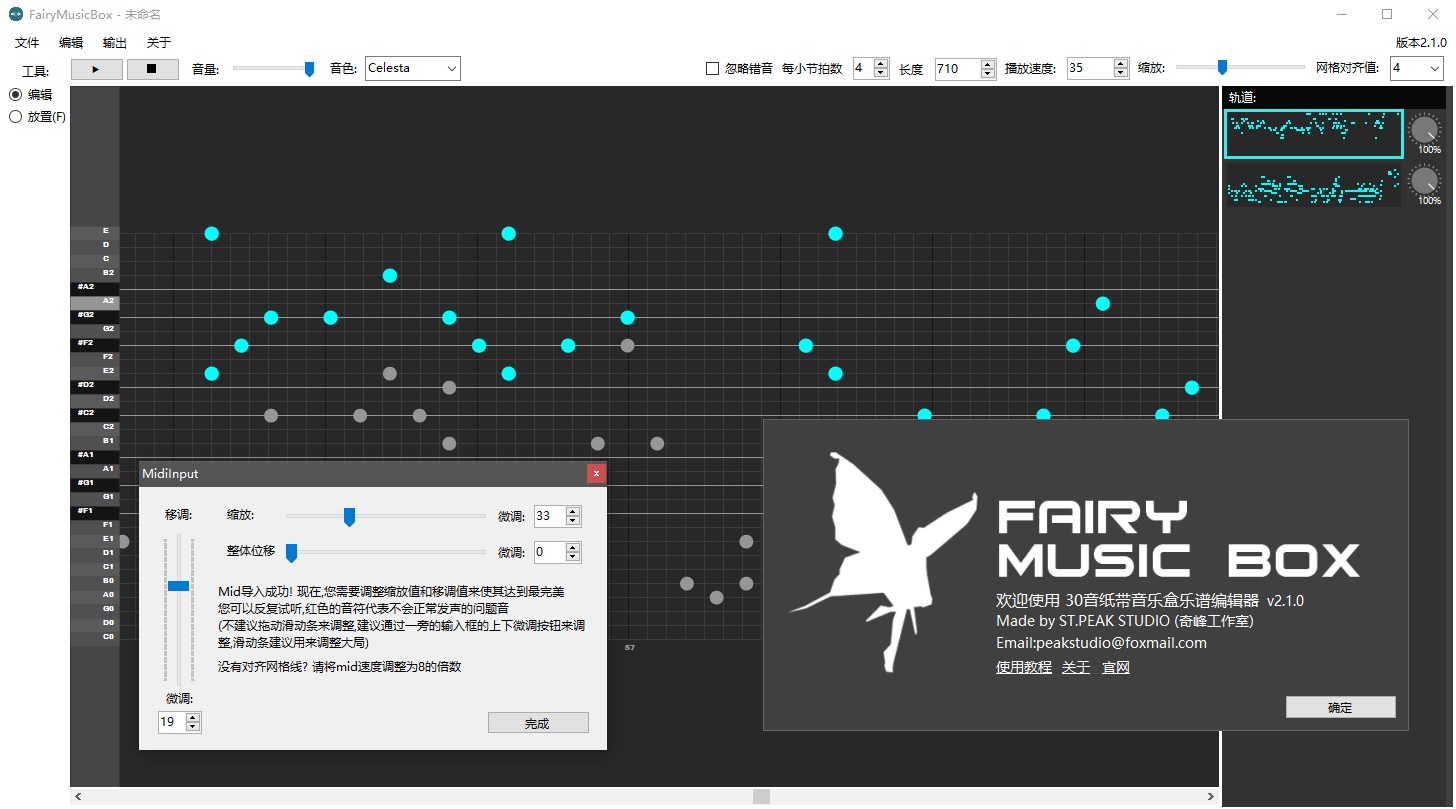Open the 文件 menu

pos(27,43)
